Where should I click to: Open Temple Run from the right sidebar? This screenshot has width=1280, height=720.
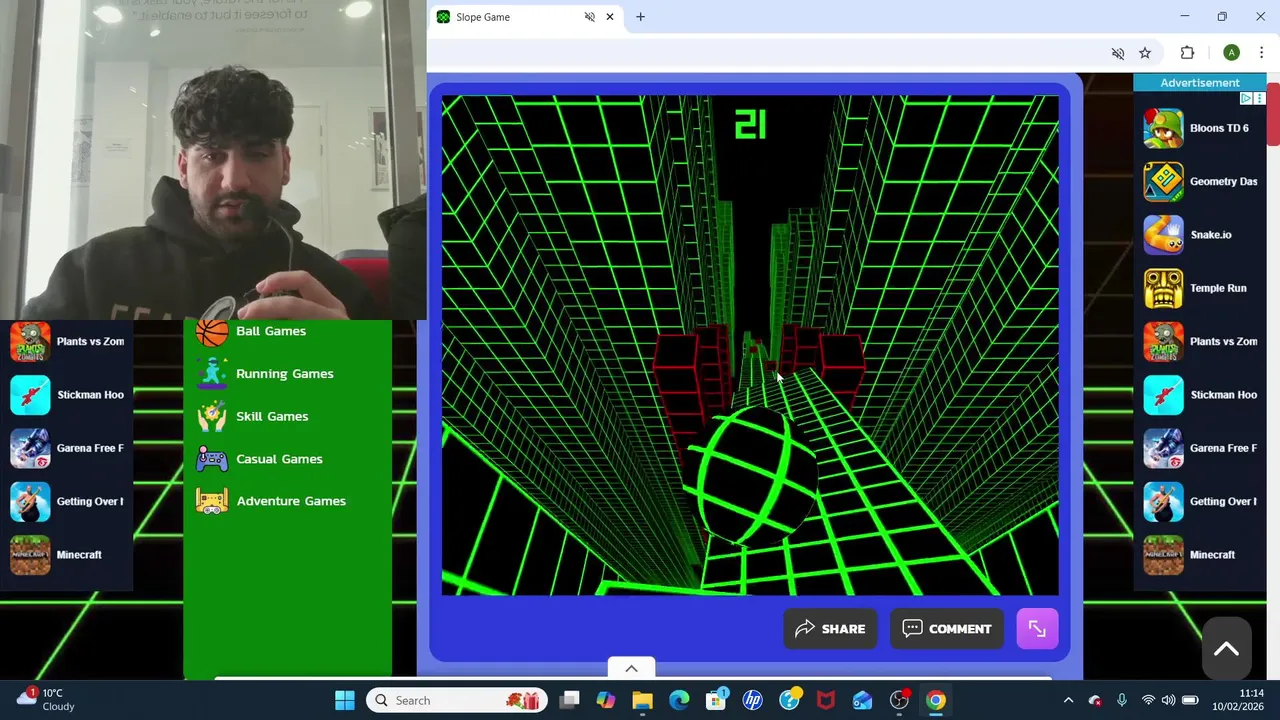1163,288
